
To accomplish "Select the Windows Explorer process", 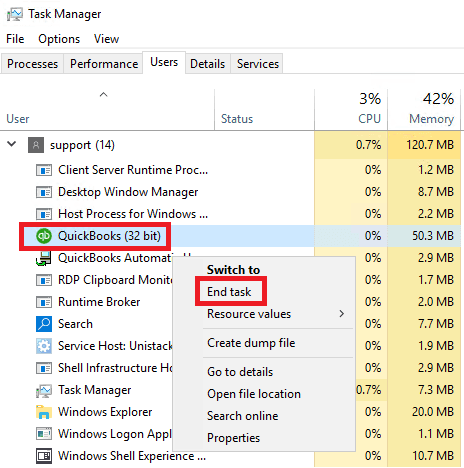I will click(x=105, y=412).
